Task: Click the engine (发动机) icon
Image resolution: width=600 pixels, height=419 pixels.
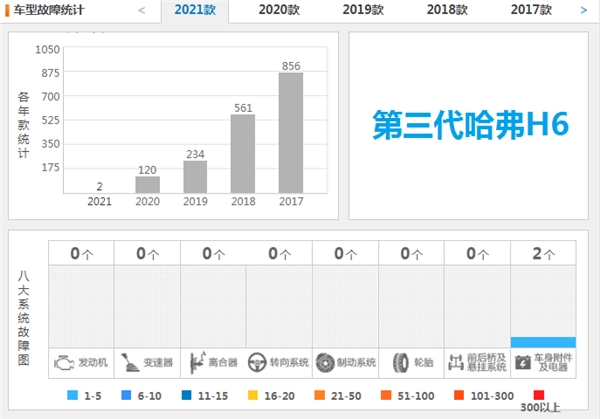Action: (x=64, y=362)
